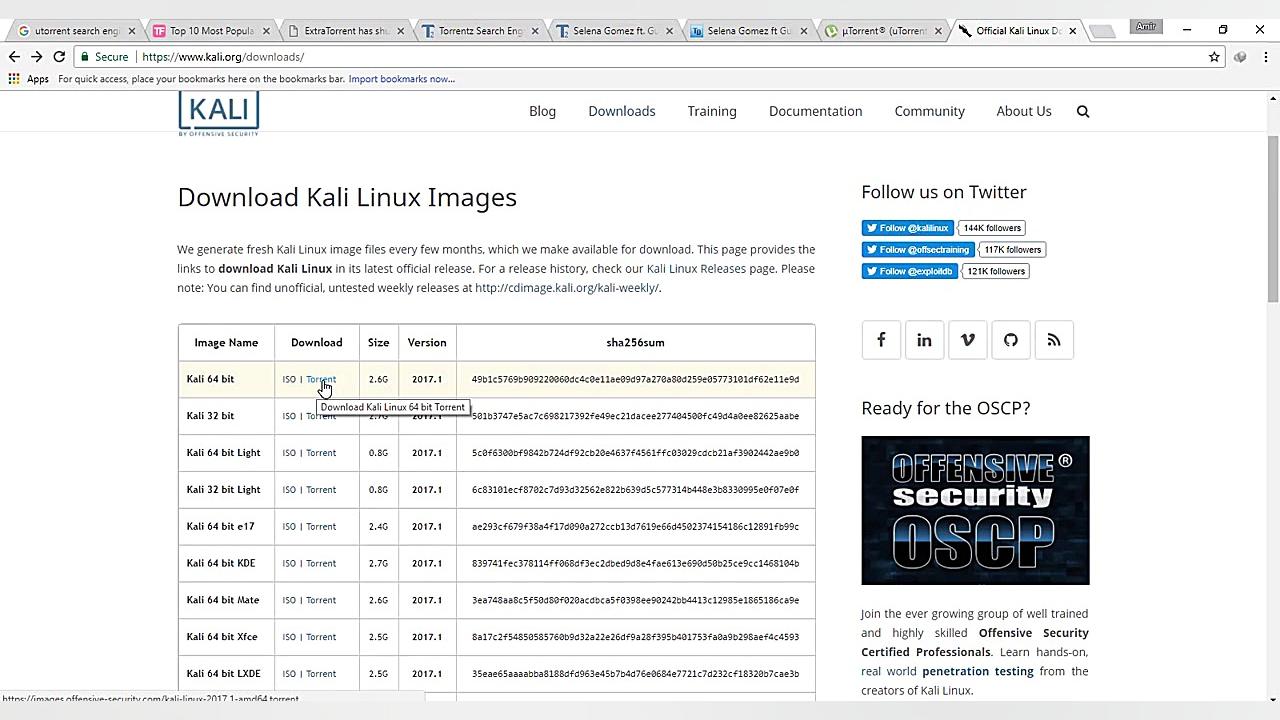This screenshot has height=720, width=1280.
Task: Download the ISO for Kali 32 bit
Action: 289,416
